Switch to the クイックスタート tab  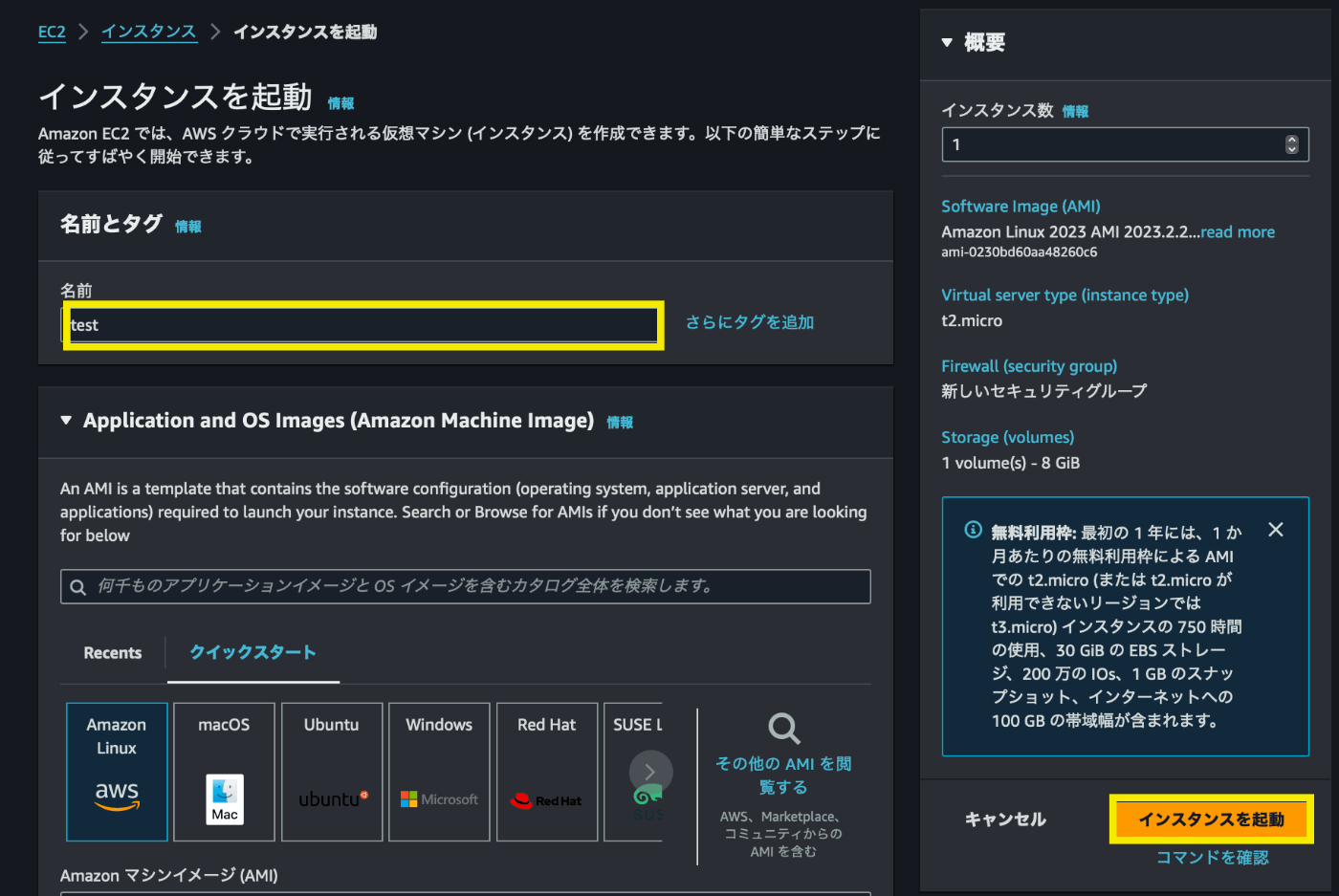(253, 652)
